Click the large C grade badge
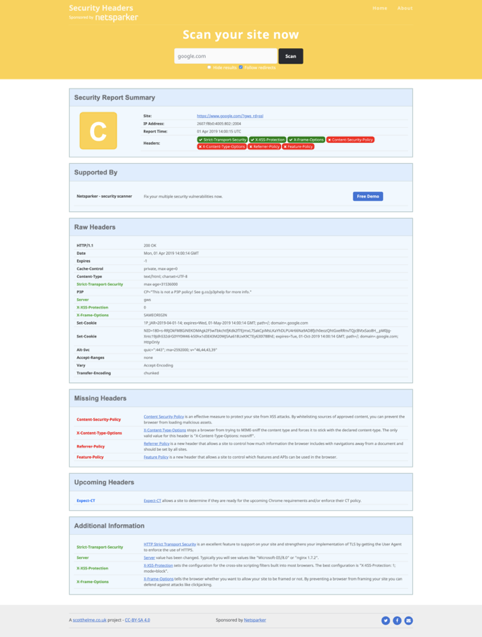482x637 pixels. 98,131
